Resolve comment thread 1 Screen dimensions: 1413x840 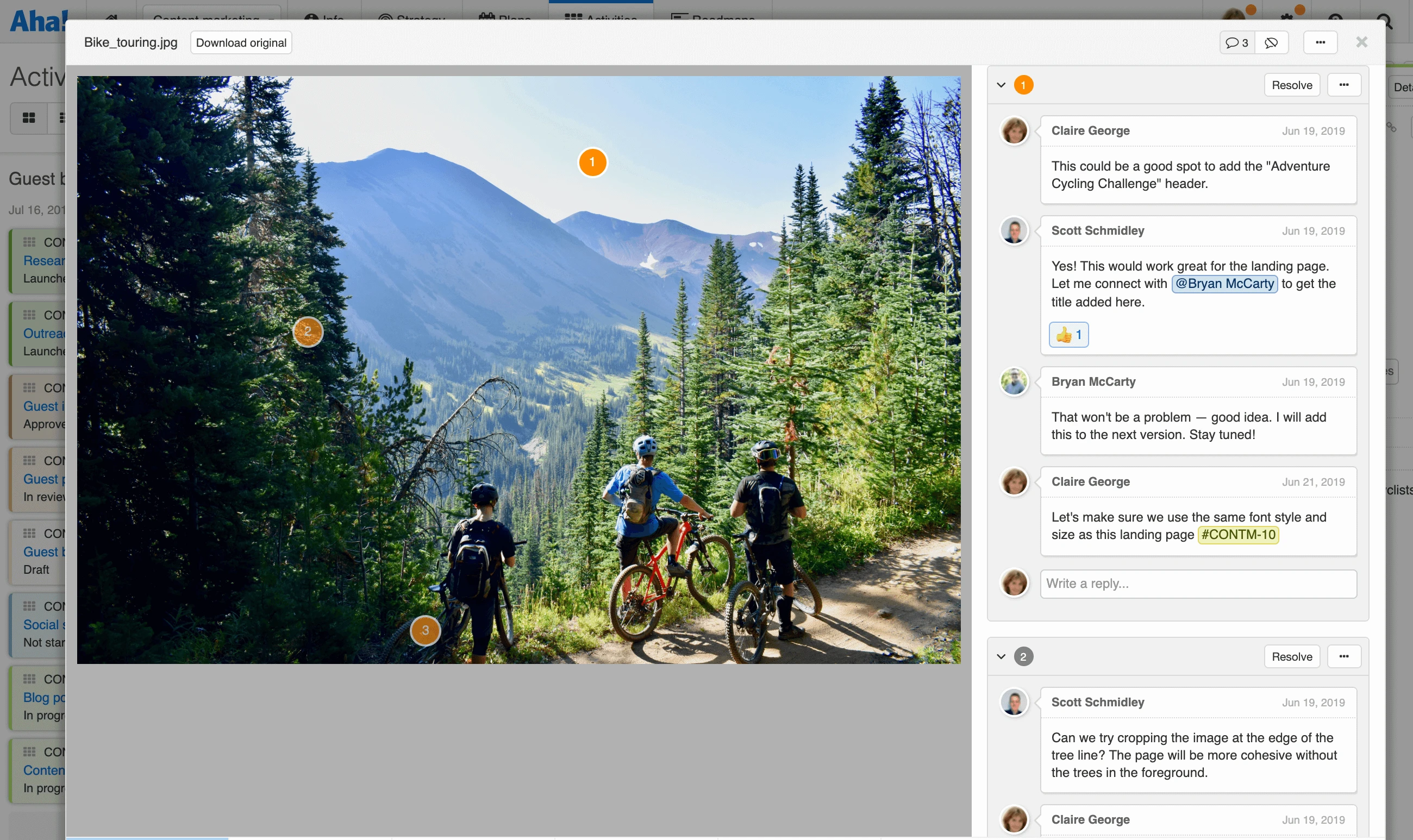click(1291, 85)
